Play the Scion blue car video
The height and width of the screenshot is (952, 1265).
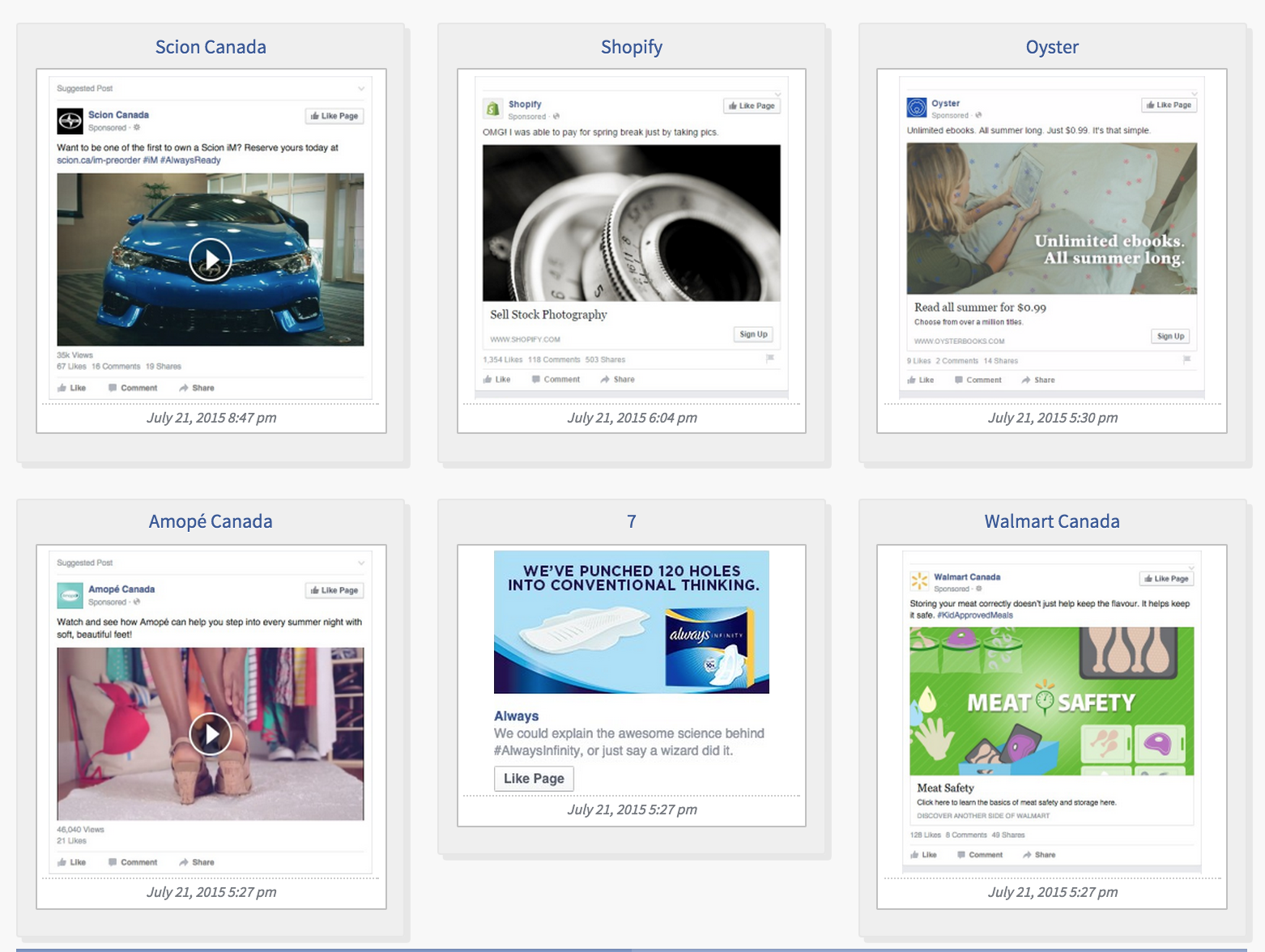[x=211, y=260]
